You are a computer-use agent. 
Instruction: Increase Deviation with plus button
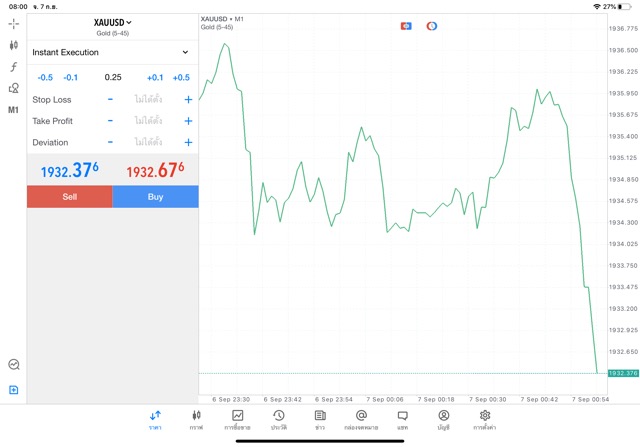click(188, 142)
